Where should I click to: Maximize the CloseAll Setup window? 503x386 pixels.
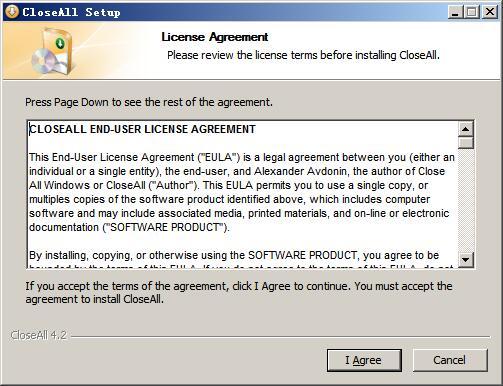pos(472,12)
